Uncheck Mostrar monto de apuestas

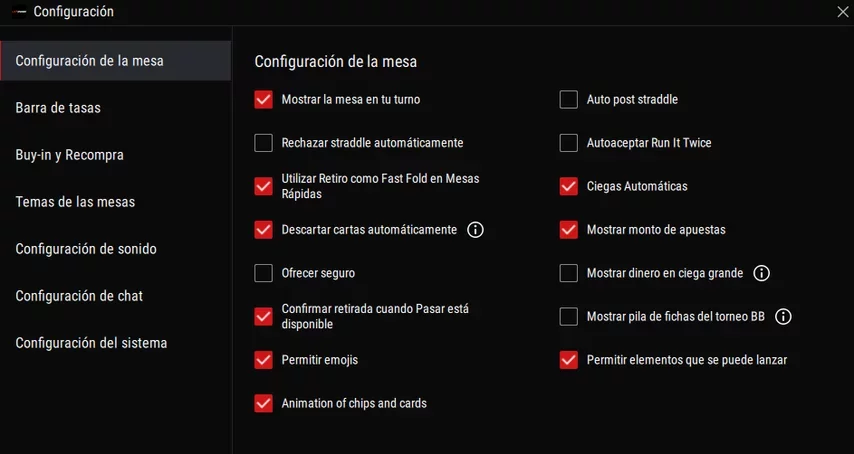click(x=569, y=230)
